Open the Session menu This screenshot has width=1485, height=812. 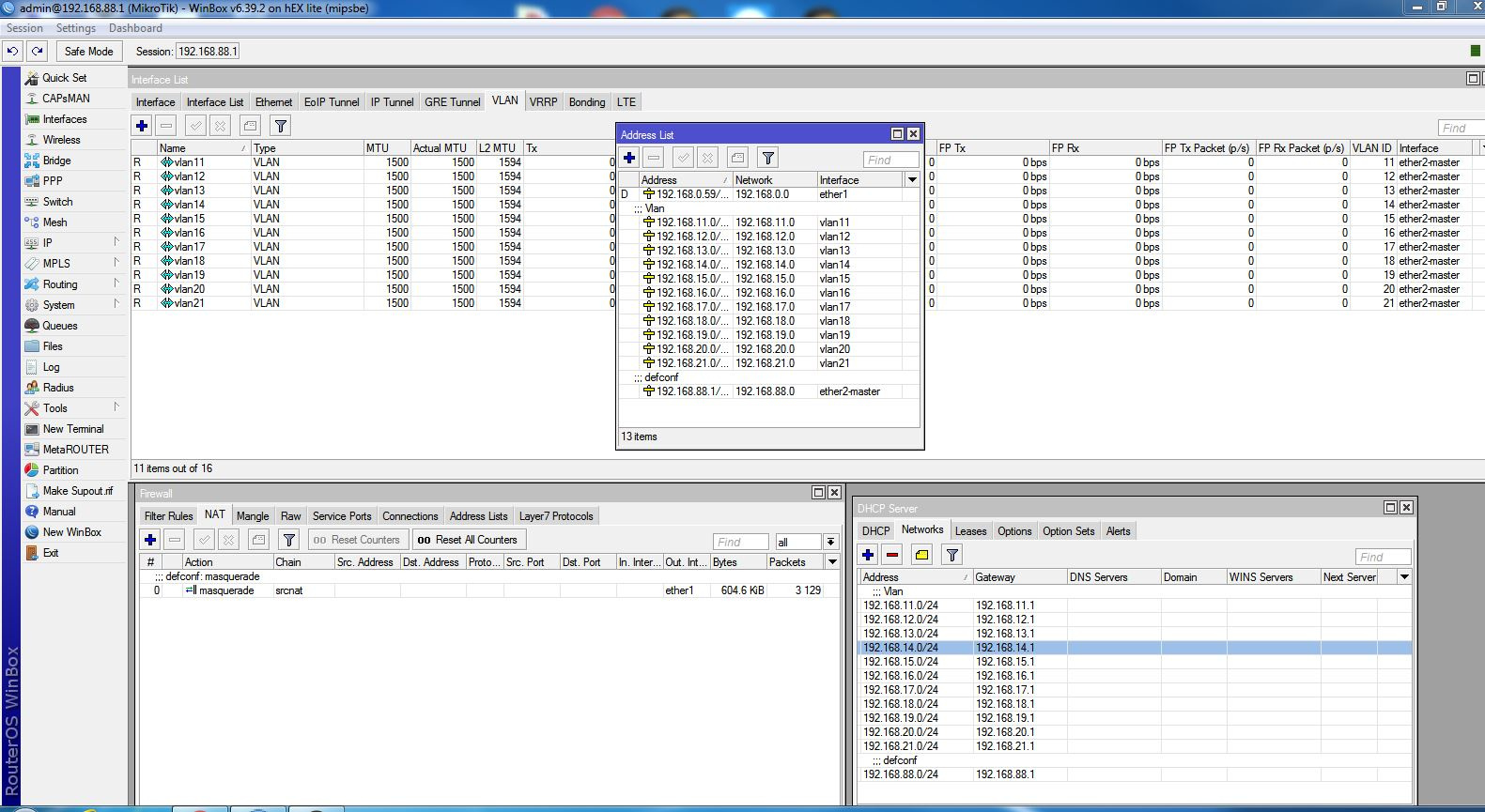click(x=24, y=28)
